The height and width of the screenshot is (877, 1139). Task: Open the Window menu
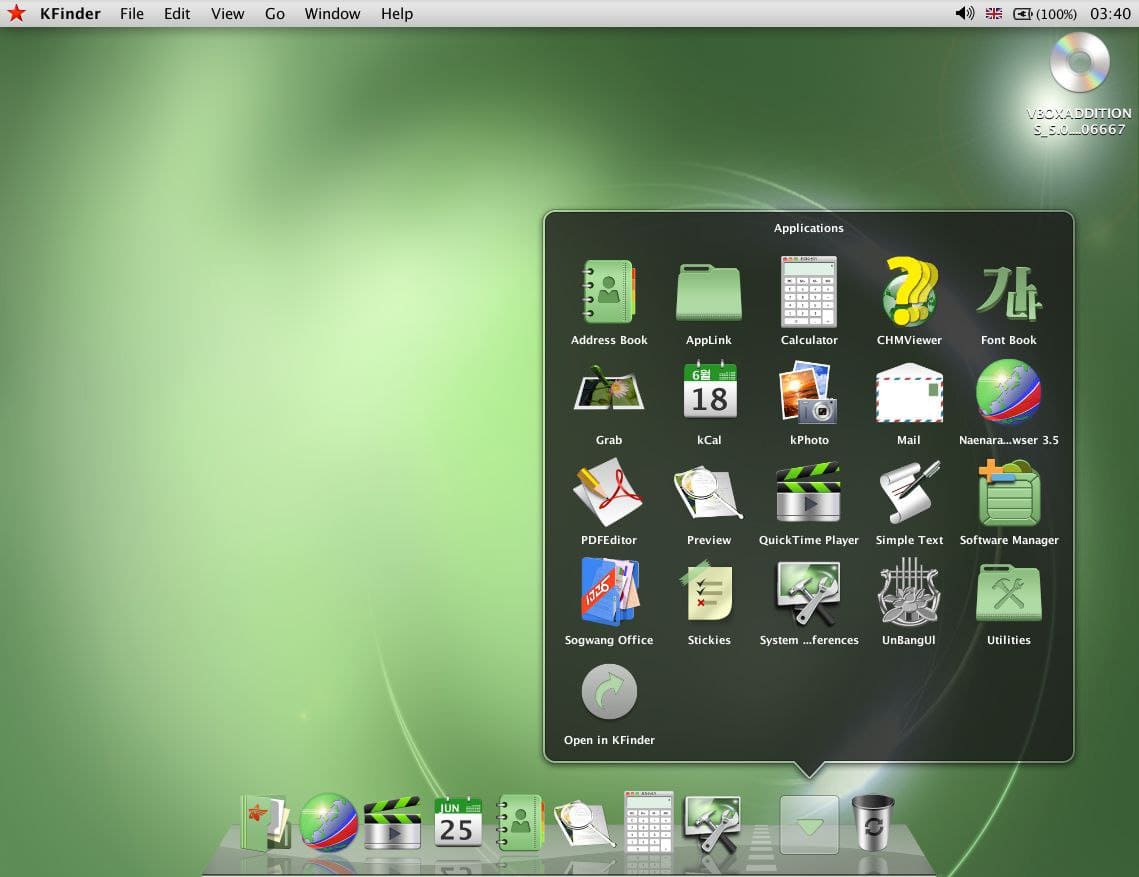pyautogui.click(x=332, y=13)
